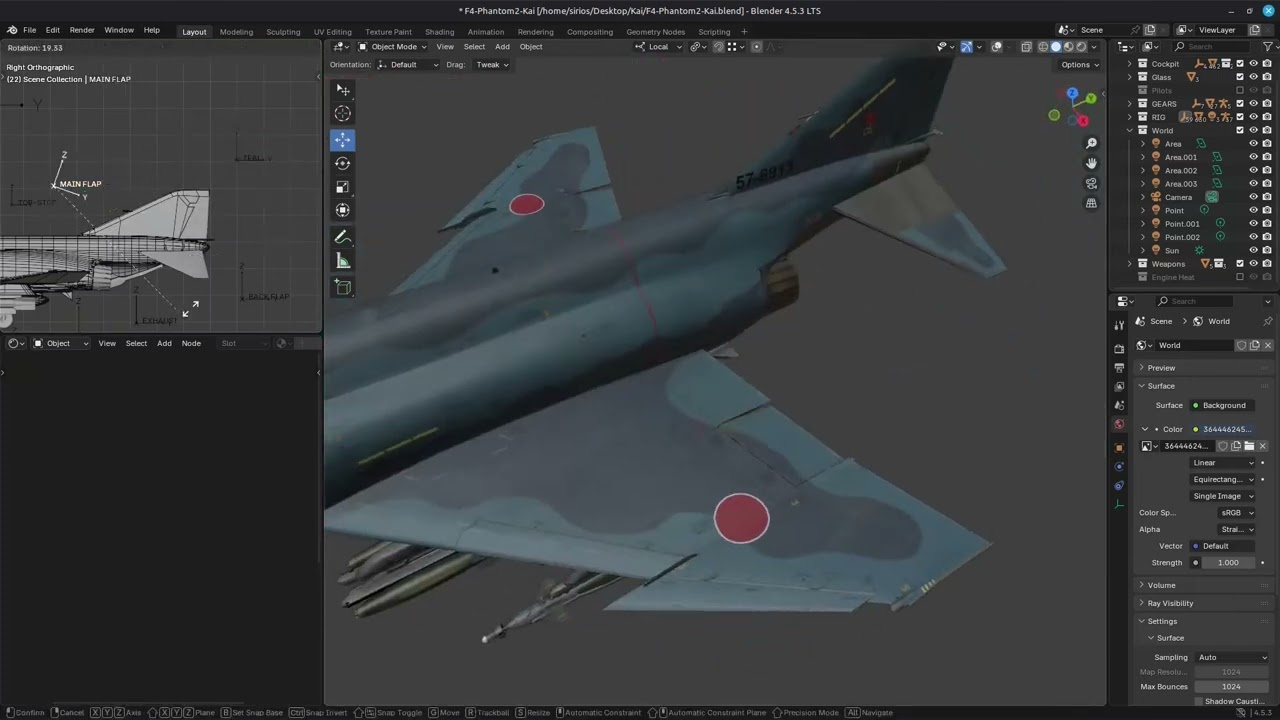This screenshot has width=1280, height=720.
Task: Open the Drag Tweak dropdown
Action: 492,65
